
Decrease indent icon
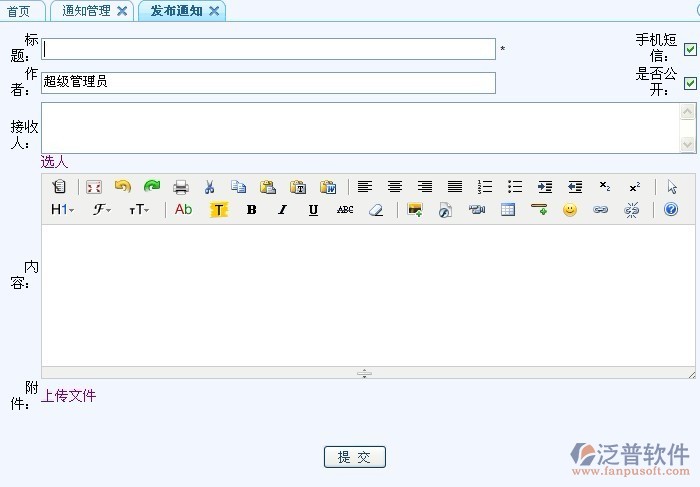point(575,187)
